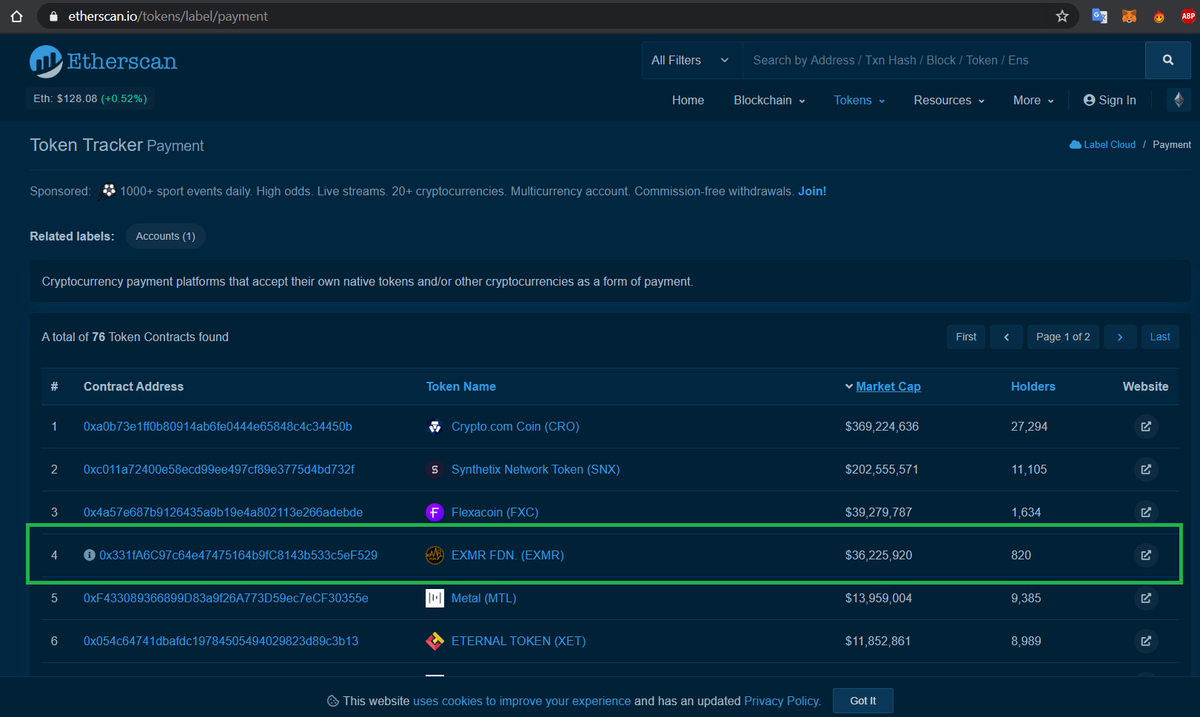Open the Google Translate extension icon
Image resolution: width=1200 pixels, height=717 pixels.
coord(1099,16)
